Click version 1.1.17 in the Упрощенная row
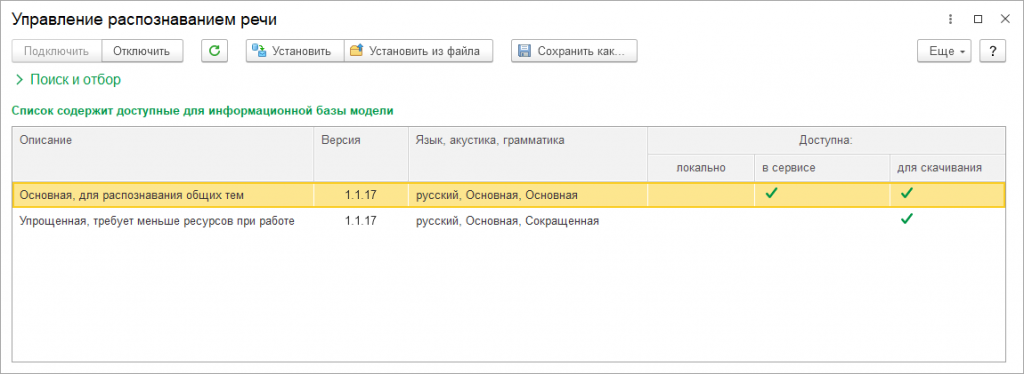 click(x=361, y=221)
